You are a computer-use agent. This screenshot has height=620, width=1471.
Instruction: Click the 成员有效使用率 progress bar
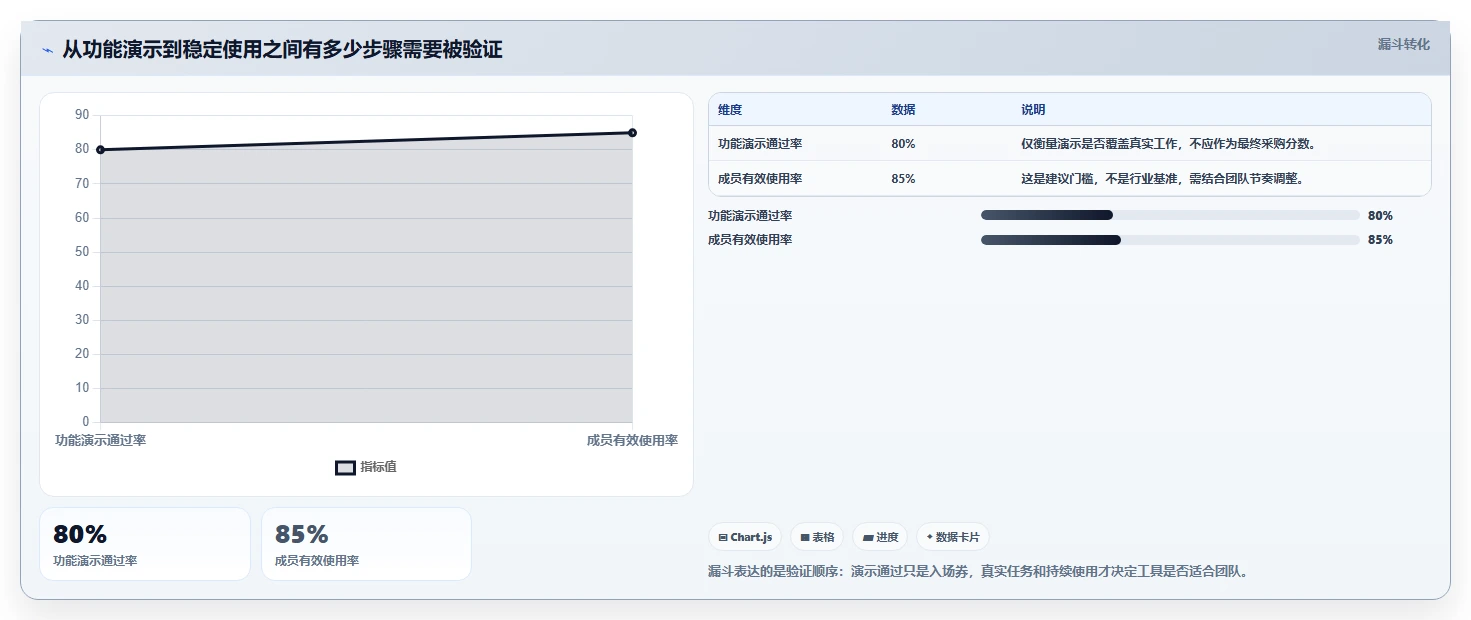coord(1170,239)
